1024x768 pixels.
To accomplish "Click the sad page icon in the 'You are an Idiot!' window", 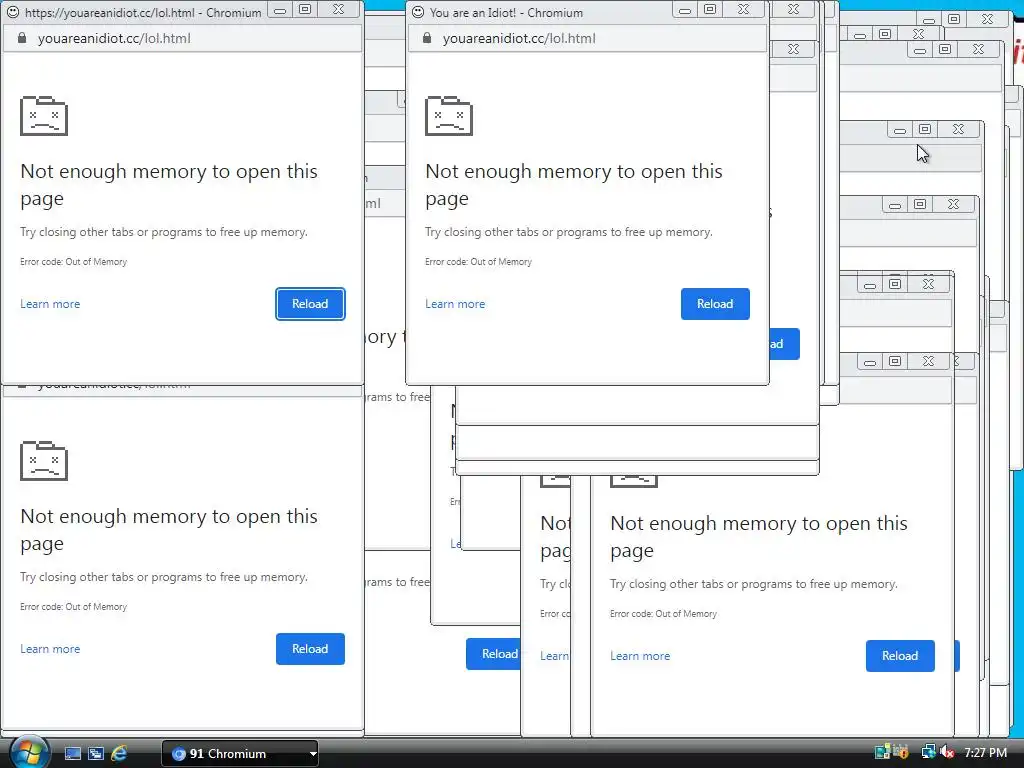I will 449,116.
